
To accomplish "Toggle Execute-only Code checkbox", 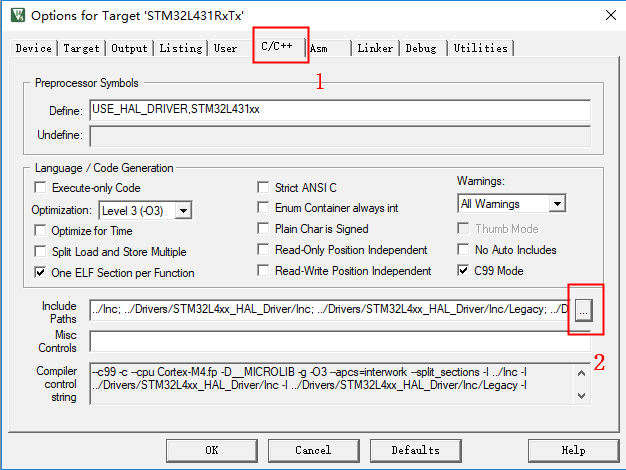I will 40,187.
